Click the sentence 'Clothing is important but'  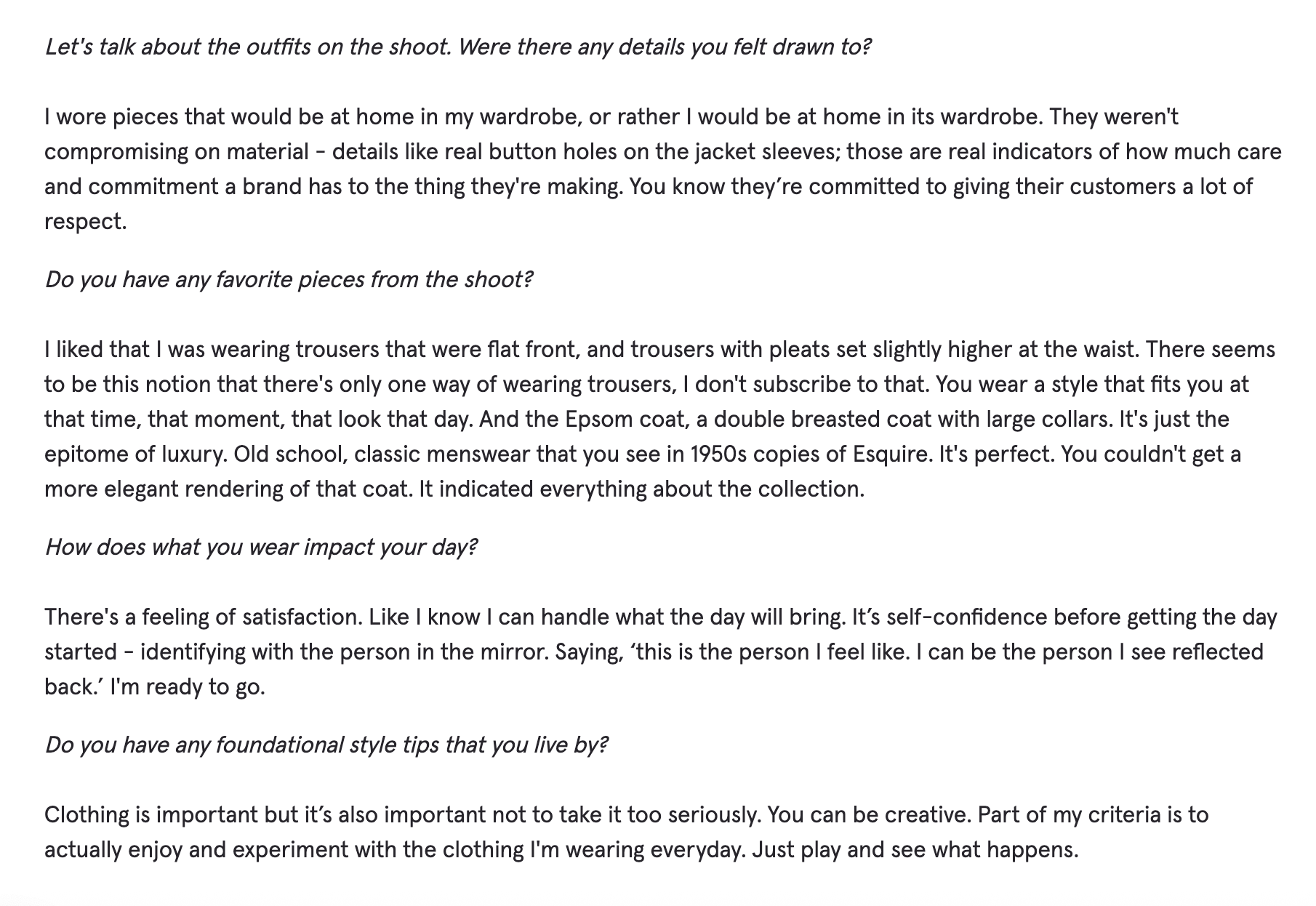tap(403, 815)
